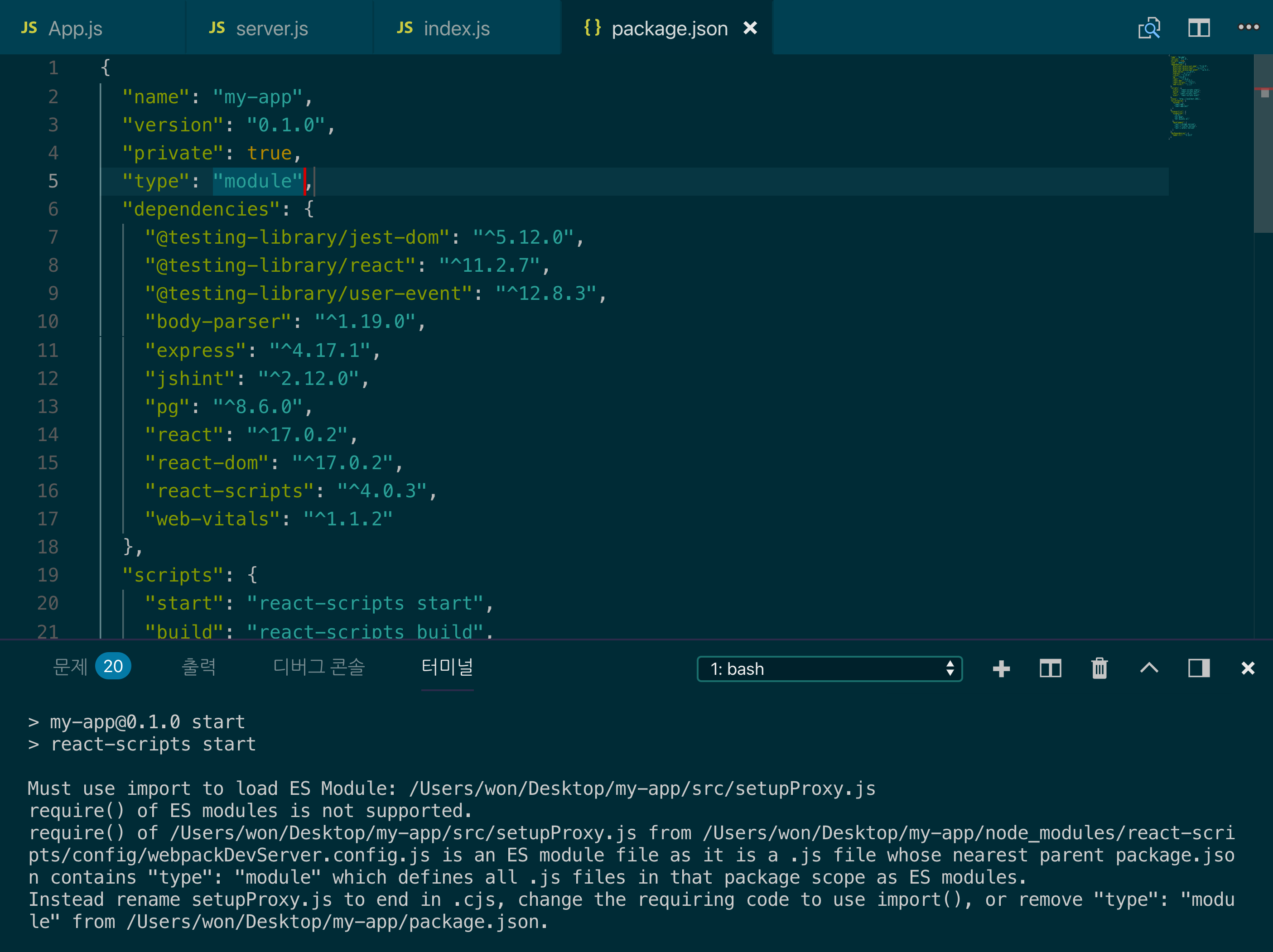This screenshot has height=952, width=1273.
Task: Open the editor more actions menu
Action: click(x=1248, y=27)
